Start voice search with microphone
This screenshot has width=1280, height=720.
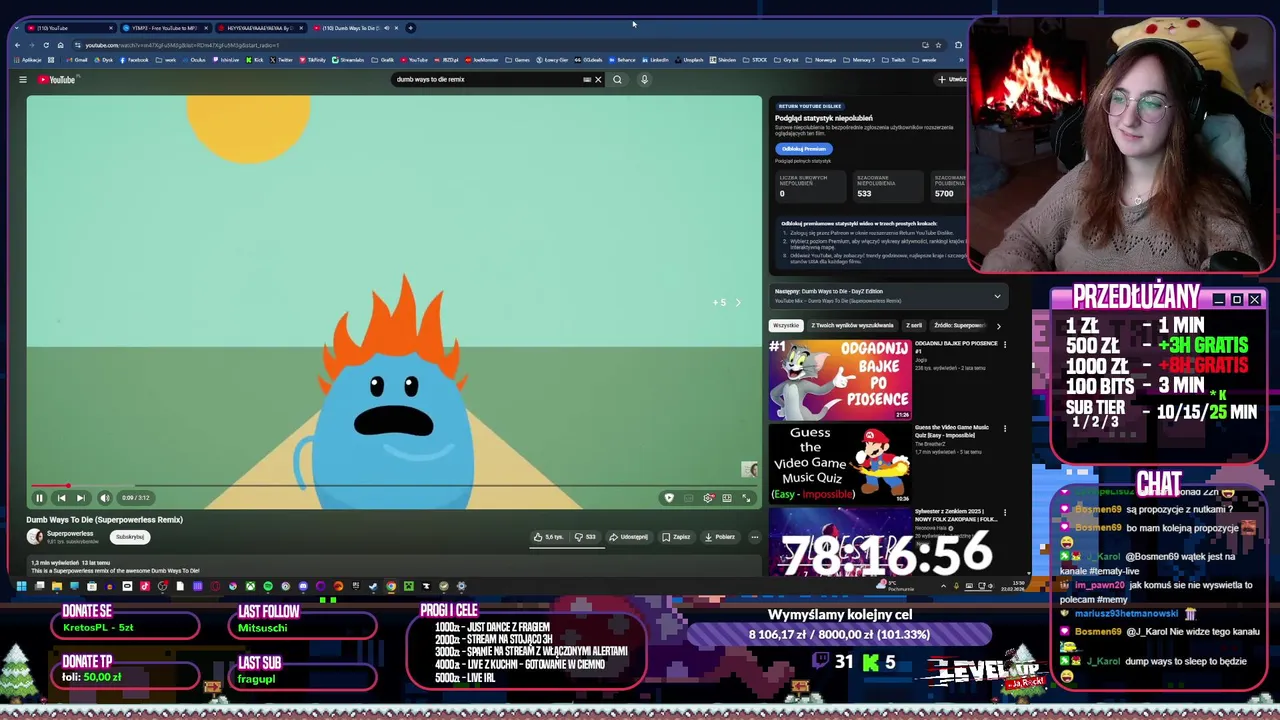coord(644,80)
